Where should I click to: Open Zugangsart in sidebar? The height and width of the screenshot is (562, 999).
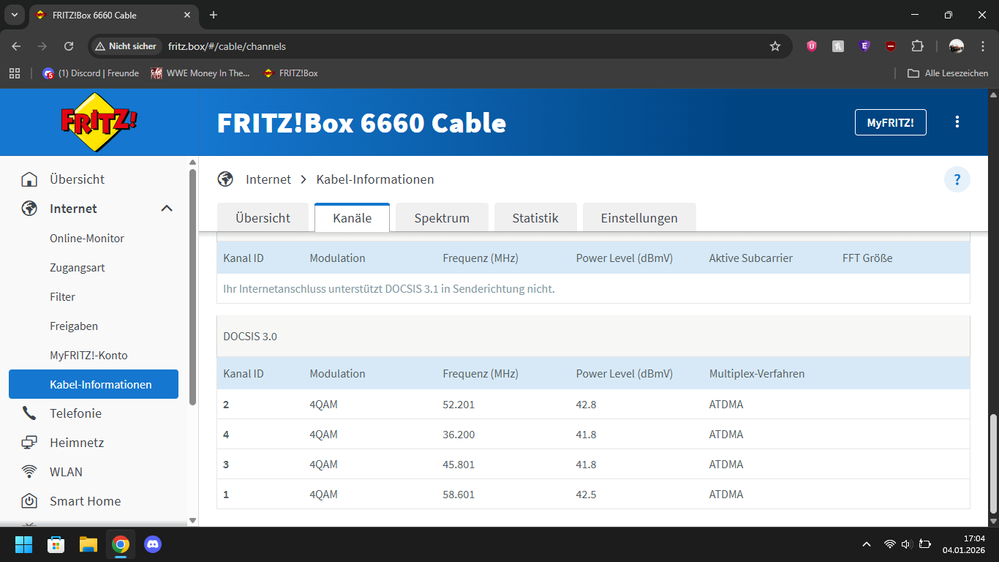(x=77, y=268)
